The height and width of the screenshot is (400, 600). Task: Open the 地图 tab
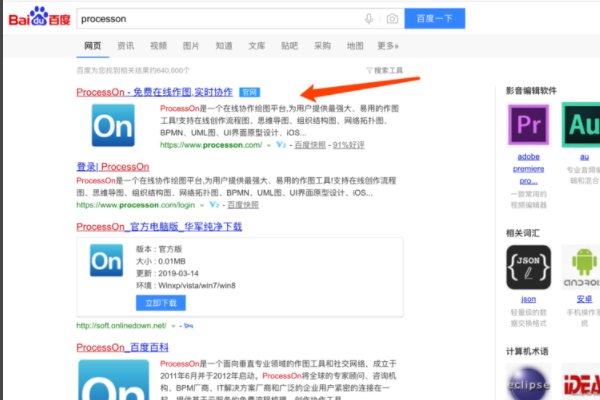[355, 46]
